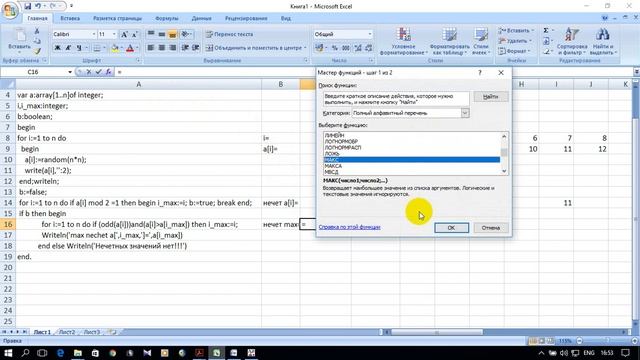Open Format as Table (Форматировать как таблицу)
This screenshot has height=360, width=640.
point(449,41)
